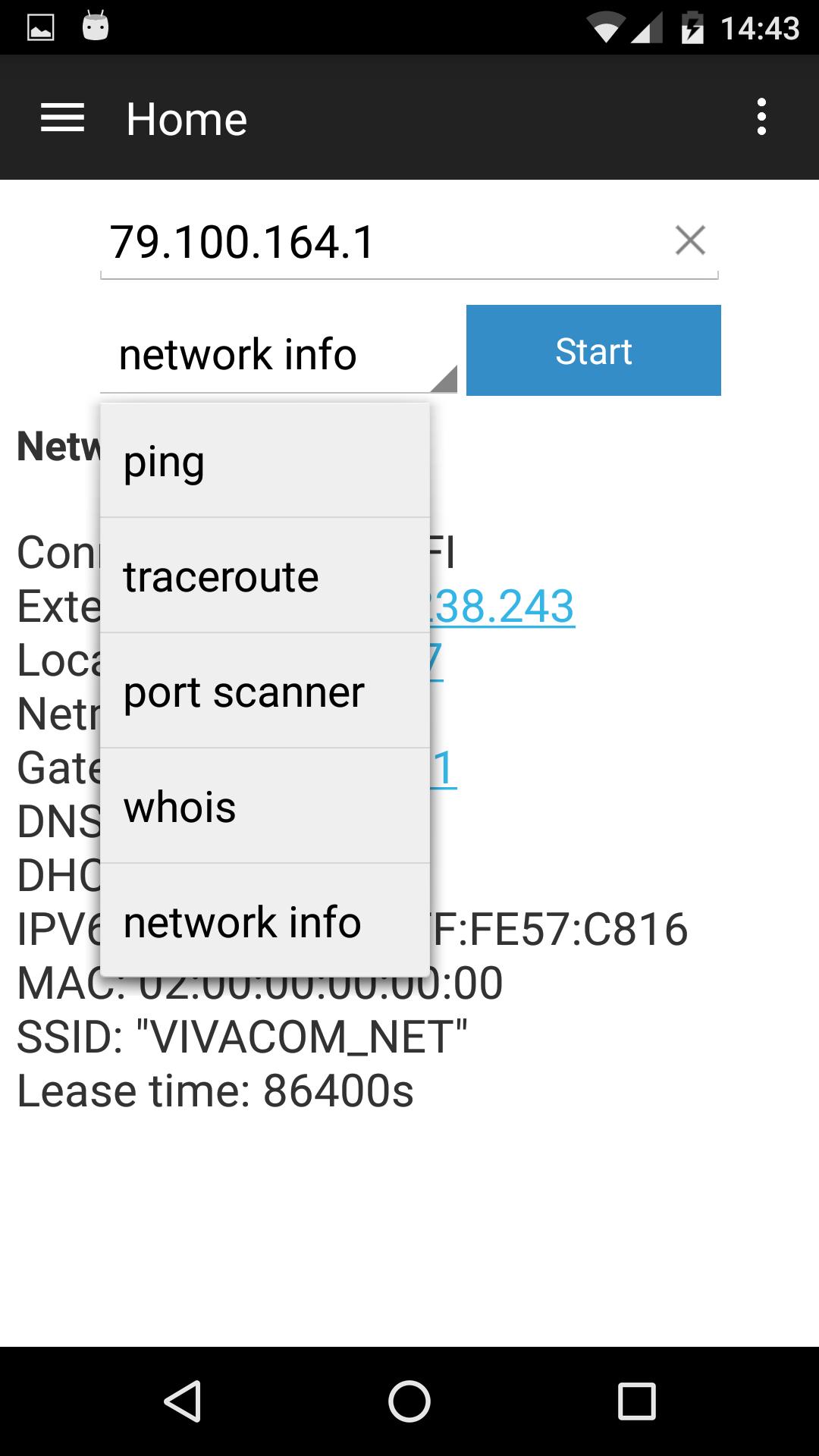
Task: Open the external IP address link
Action: (x=502, y=606)
